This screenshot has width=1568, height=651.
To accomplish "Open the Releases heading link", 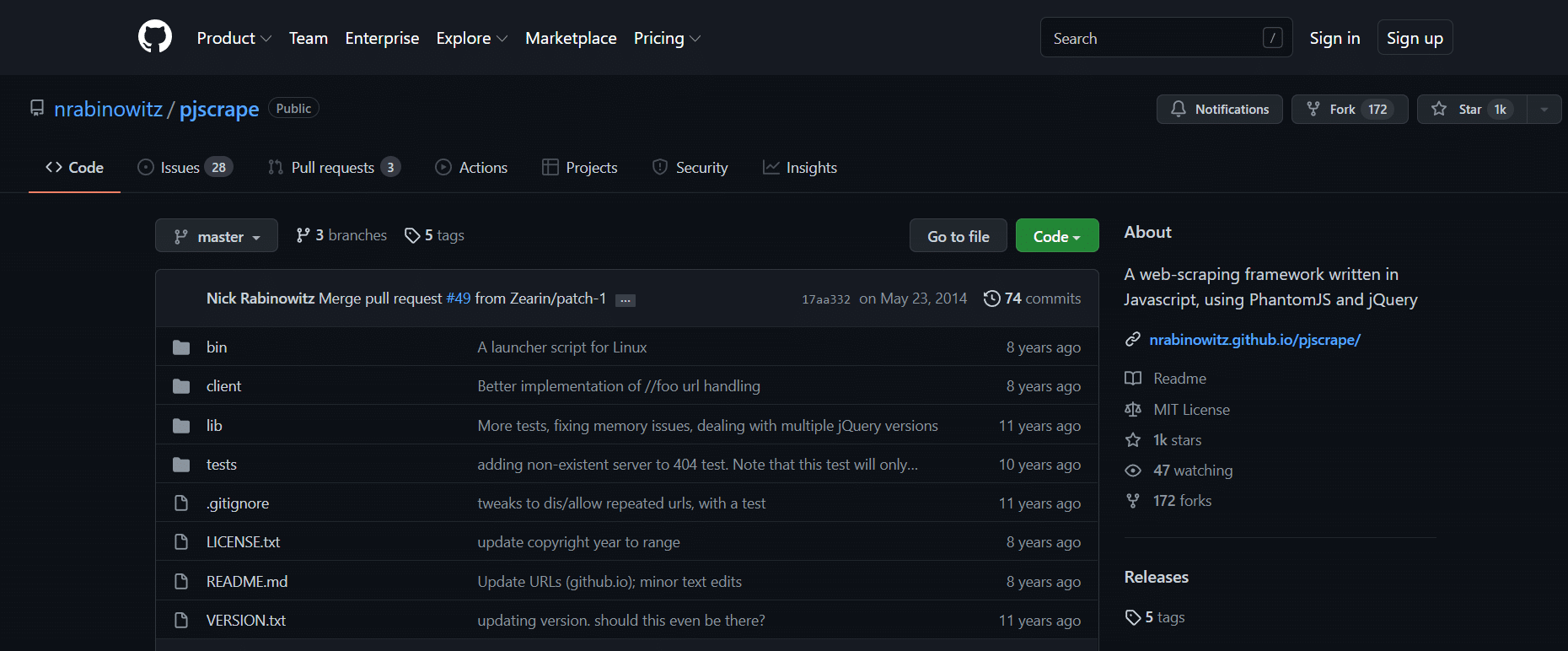I will coord(1157,577).
